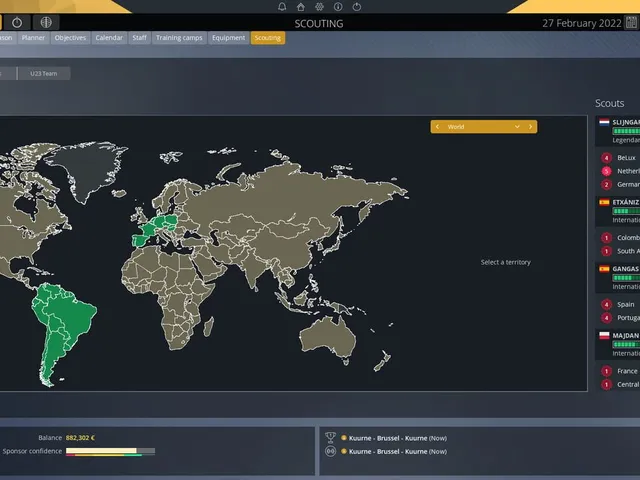The height and width of the screenshot is (480, 640).
Task: Click the France assignment text
Action: tap(627, 371)
